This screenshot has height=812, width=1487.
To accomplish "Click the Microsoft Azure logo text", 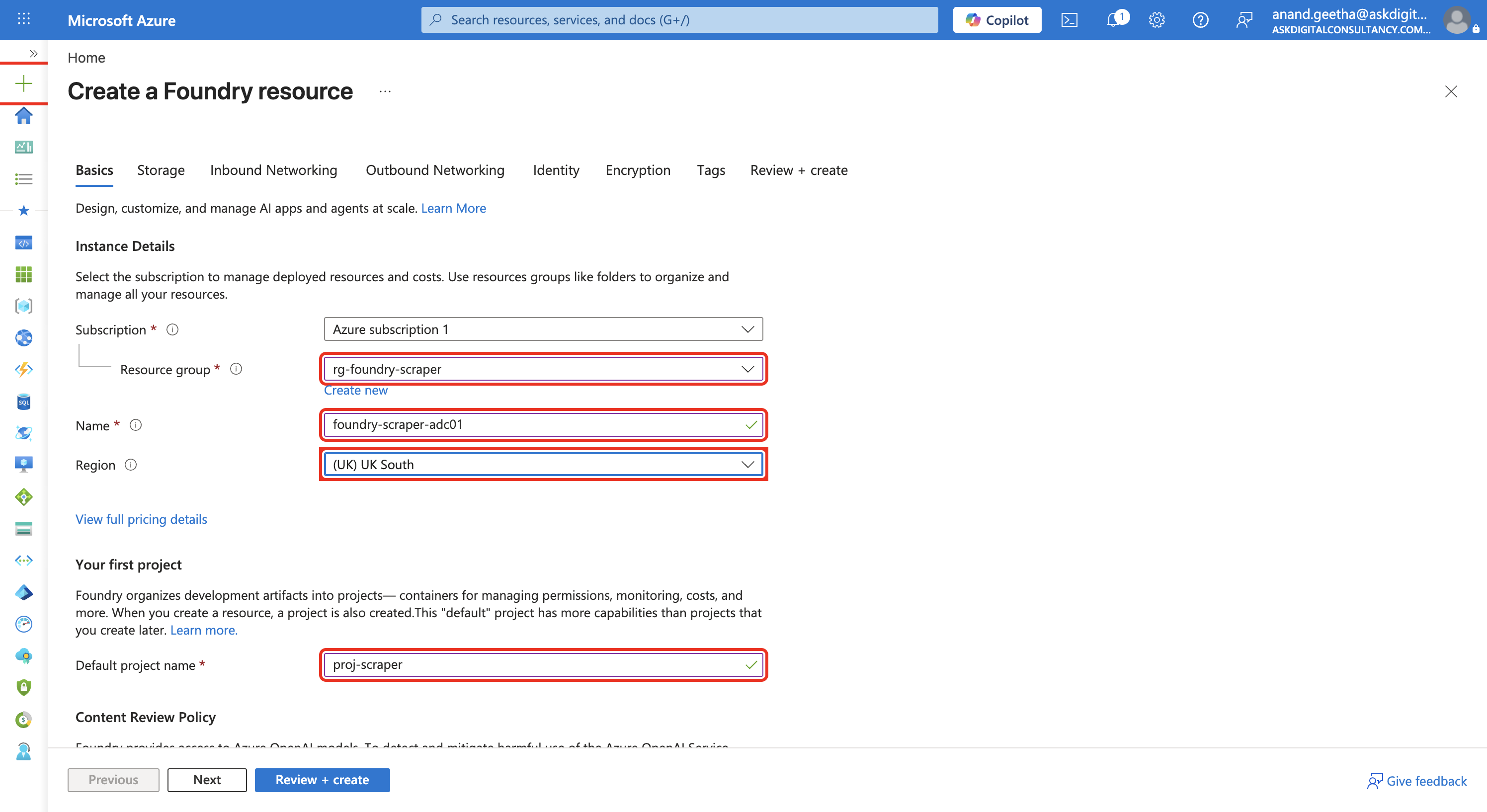I will [x=122, y=20].
